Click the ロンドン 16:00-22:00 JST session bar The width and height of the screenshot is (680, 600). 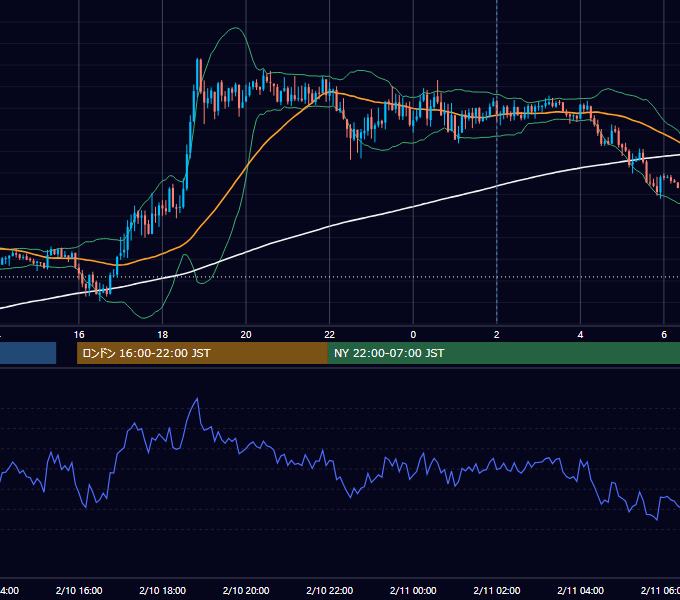pyautogui.click(x=202, y=353)
